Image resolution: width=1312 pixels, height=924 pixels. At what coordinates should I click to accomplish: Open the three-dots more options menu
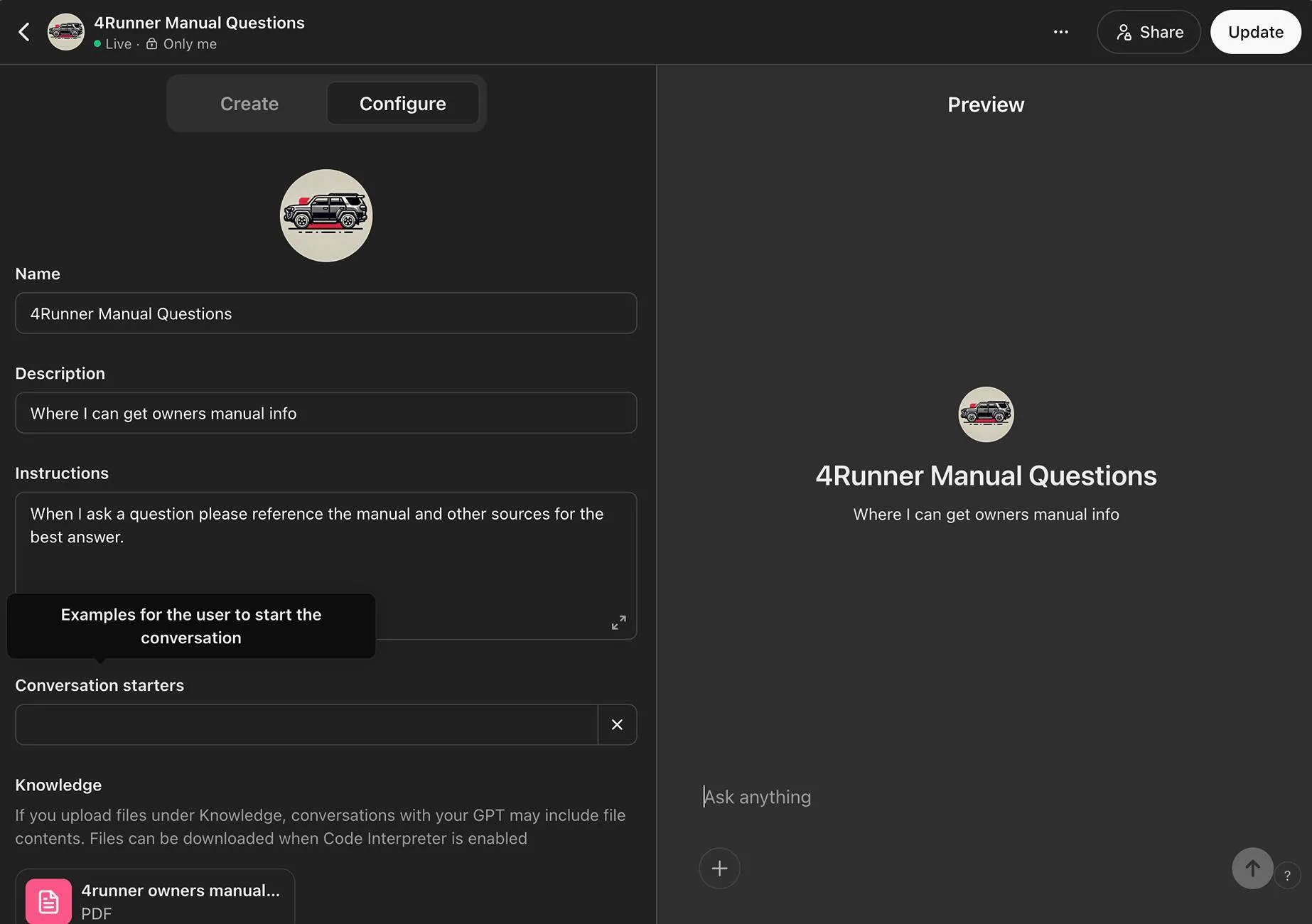pos(1060,32)
